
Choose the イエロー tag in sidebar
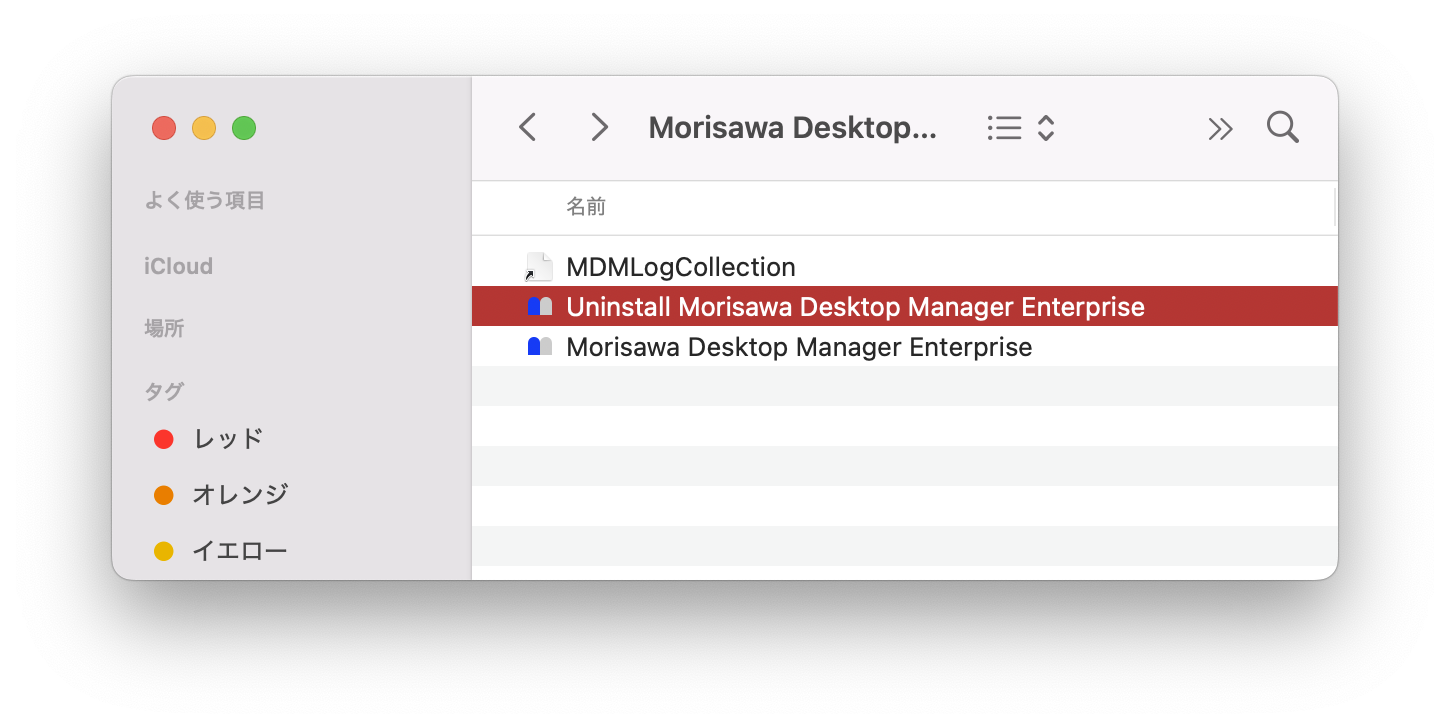coord(239,550)
